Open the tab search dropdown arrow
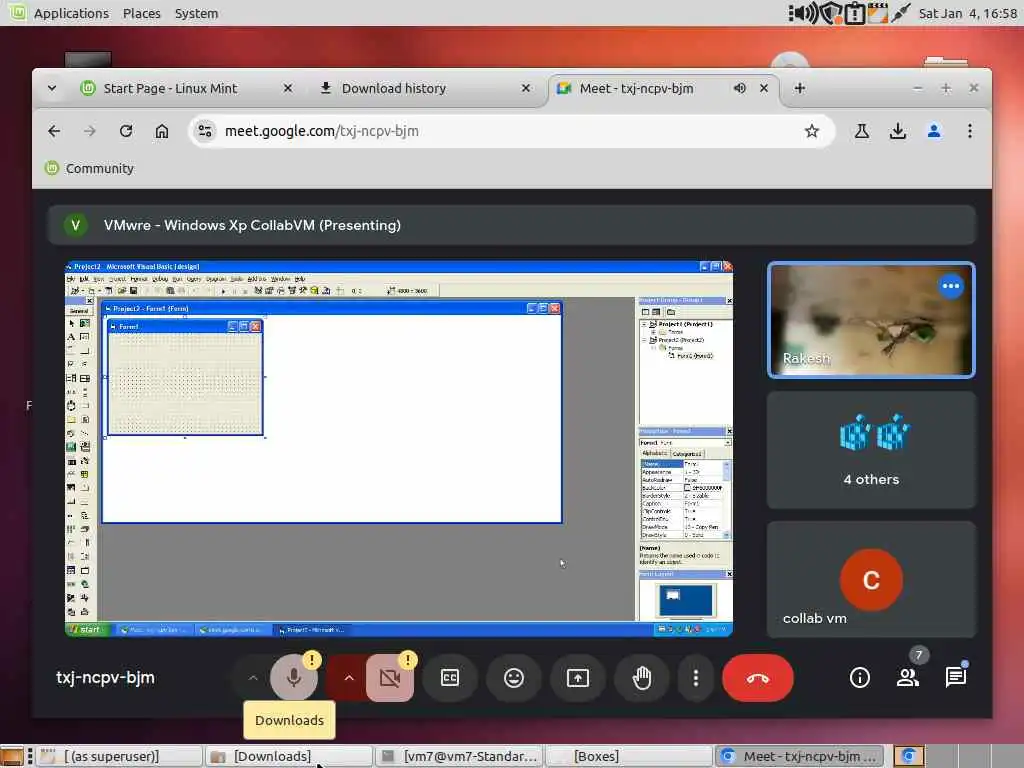This screenshot has width=1024, height=768. (x=52, y=88)
